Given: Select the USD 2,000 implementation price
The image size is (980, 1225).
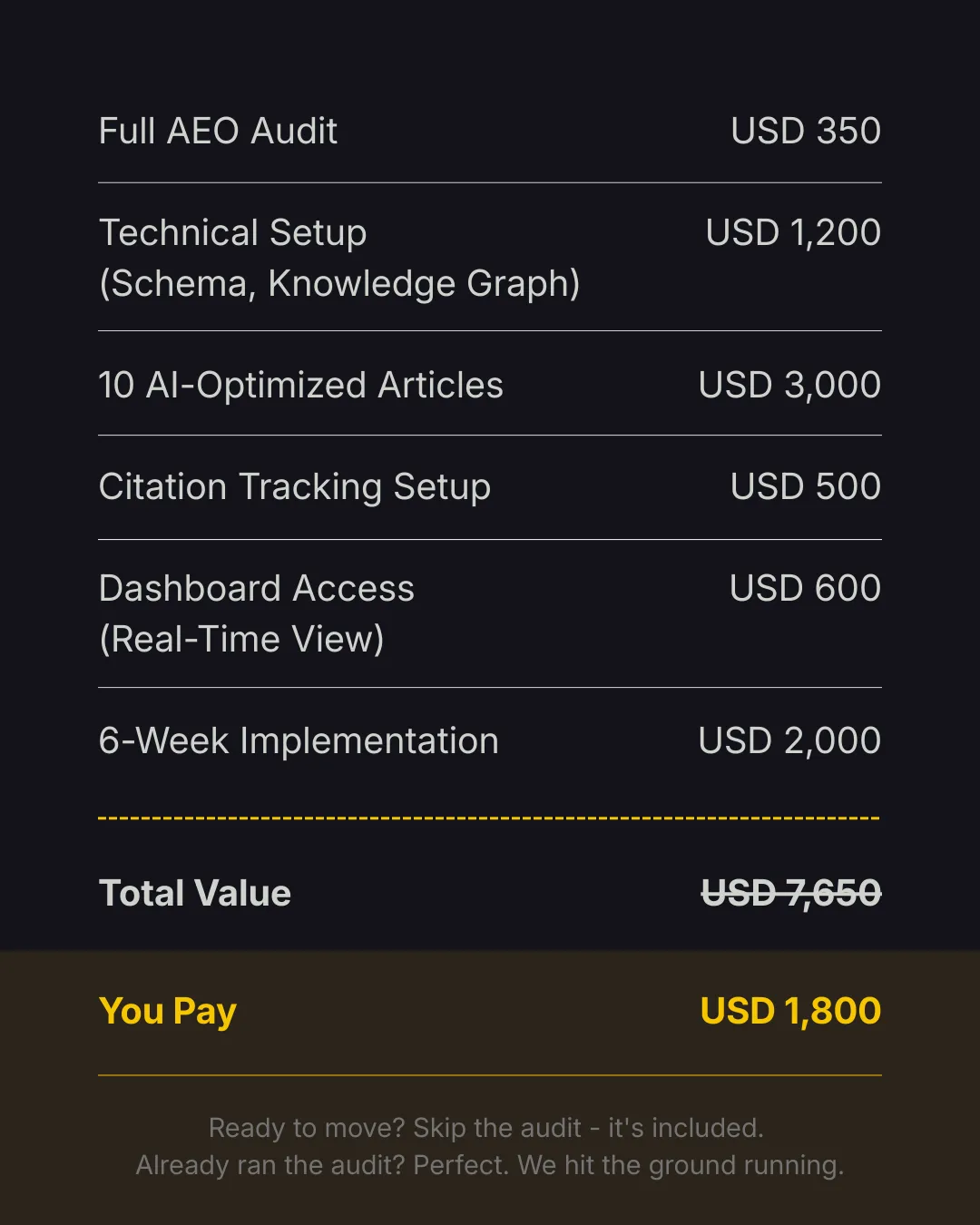Looking at the screenshot, I should 789,741.
